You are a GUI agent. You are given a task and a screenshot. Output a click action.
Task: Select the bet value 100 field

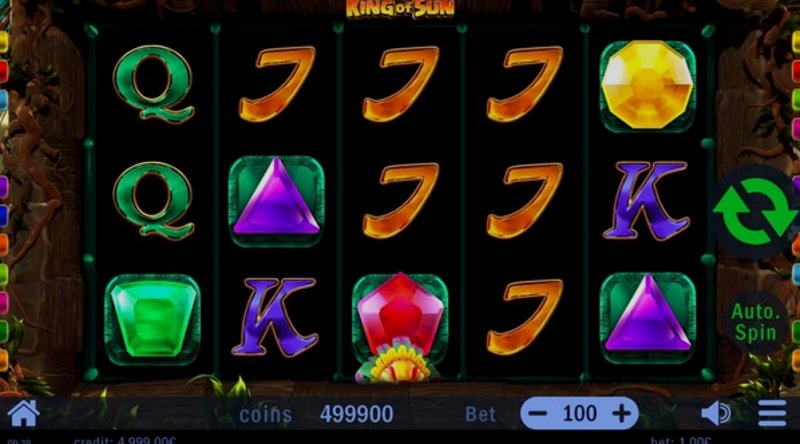(579, 413)
